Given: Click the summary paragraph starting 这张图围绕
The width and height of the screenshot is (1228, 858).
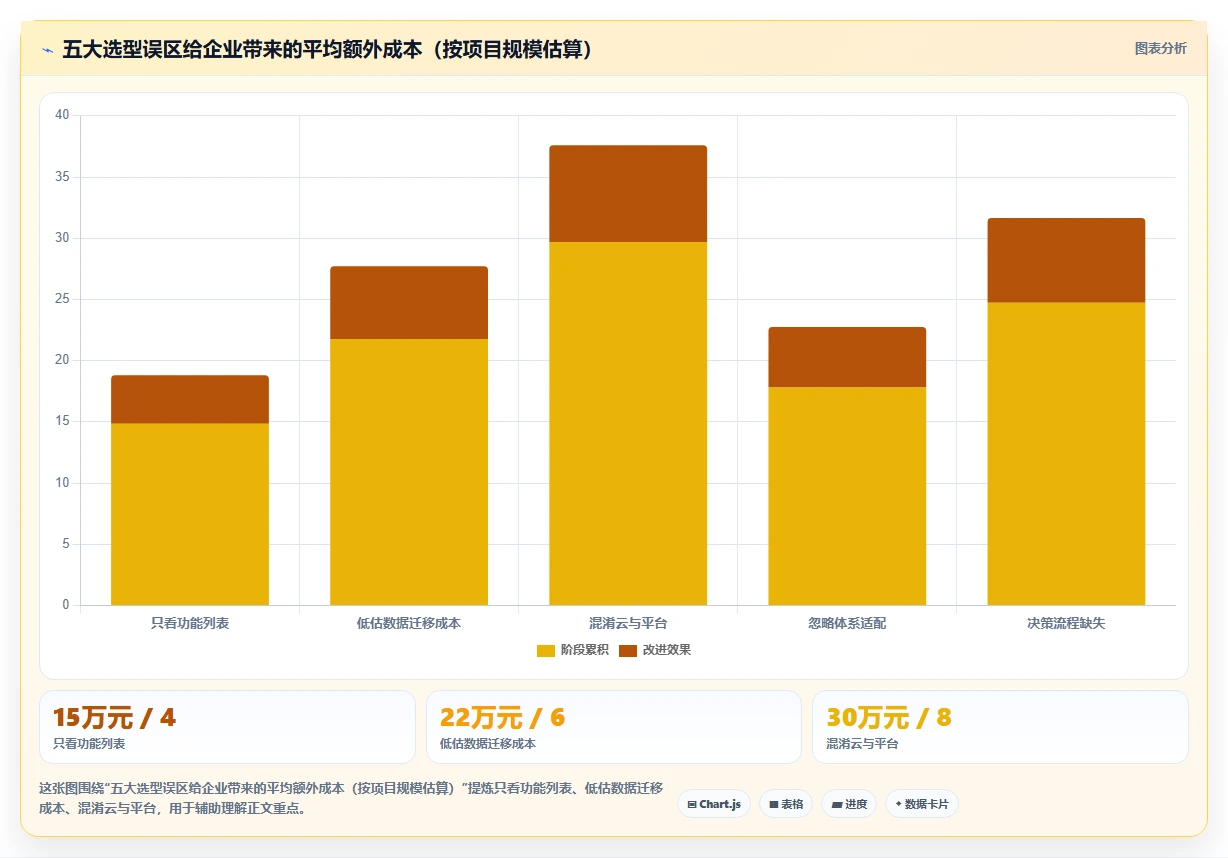Looking at the screenshot, I should click(351, 798).
